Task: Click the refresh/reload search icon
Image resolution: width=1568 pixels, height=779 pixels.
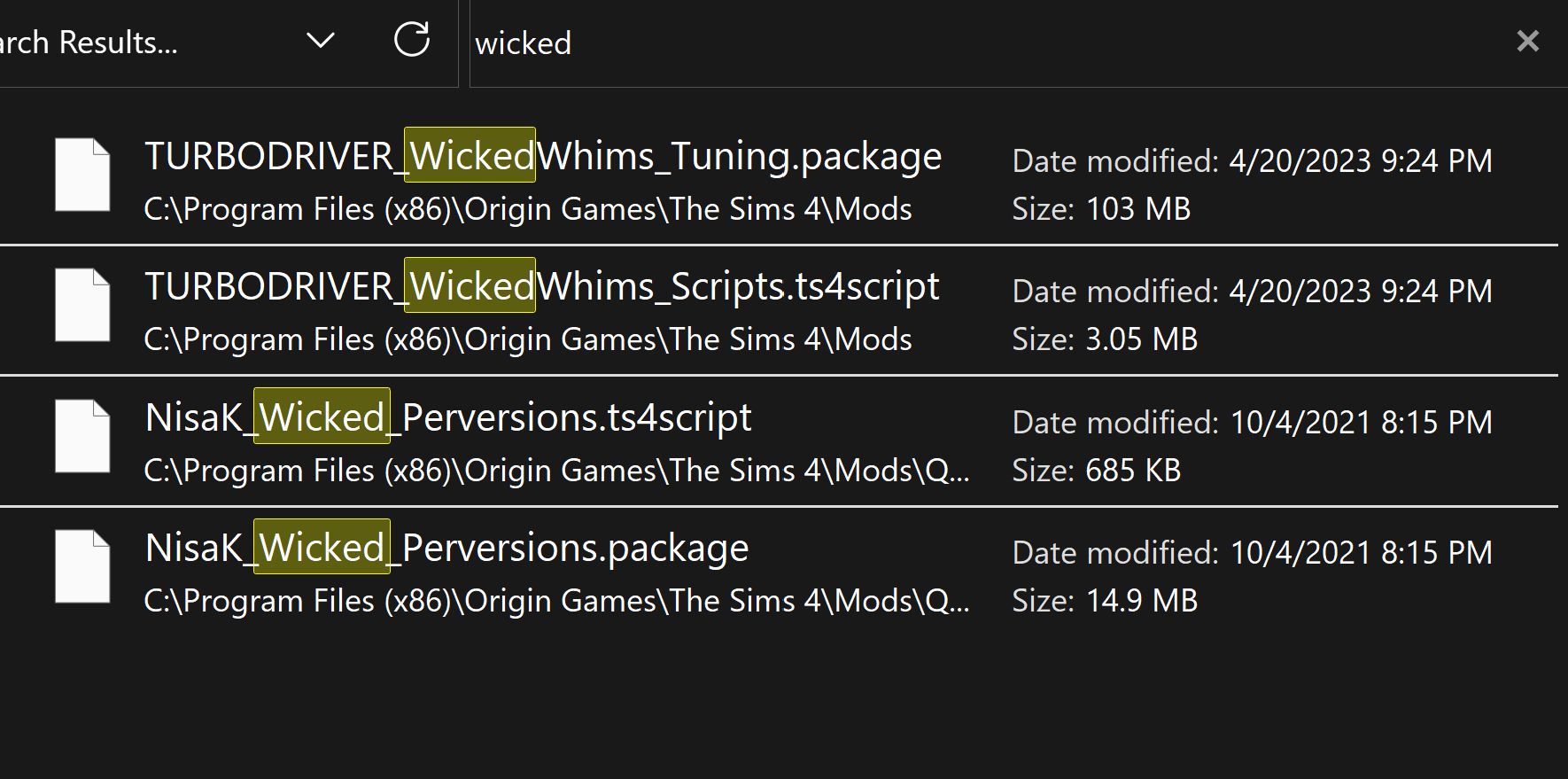Action: [411, 40]
